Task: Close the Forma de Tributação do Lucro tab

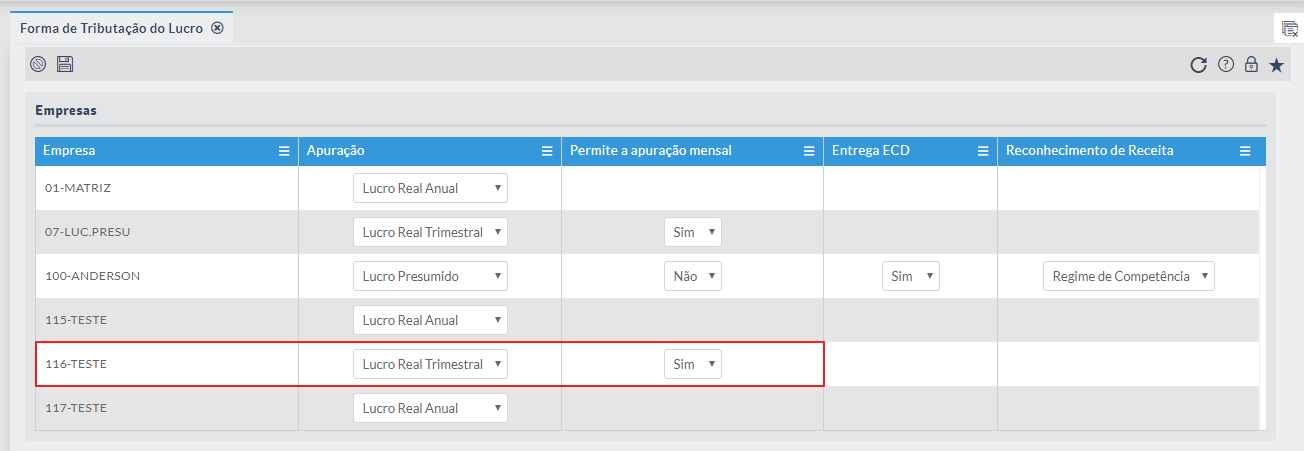Action: [x=217, y=28]
